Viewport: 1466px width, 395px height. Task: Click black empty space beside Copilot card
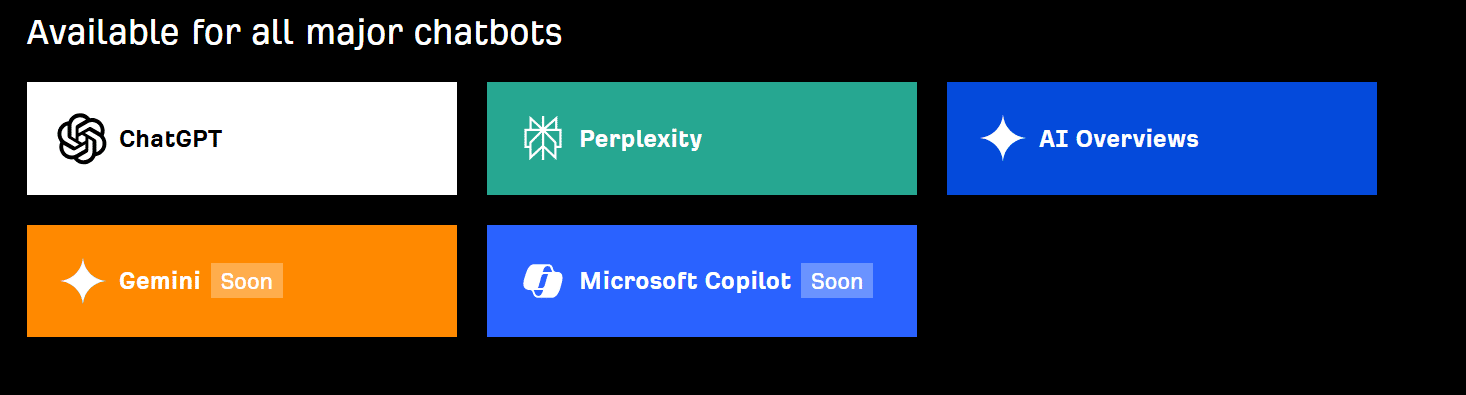1160,281
